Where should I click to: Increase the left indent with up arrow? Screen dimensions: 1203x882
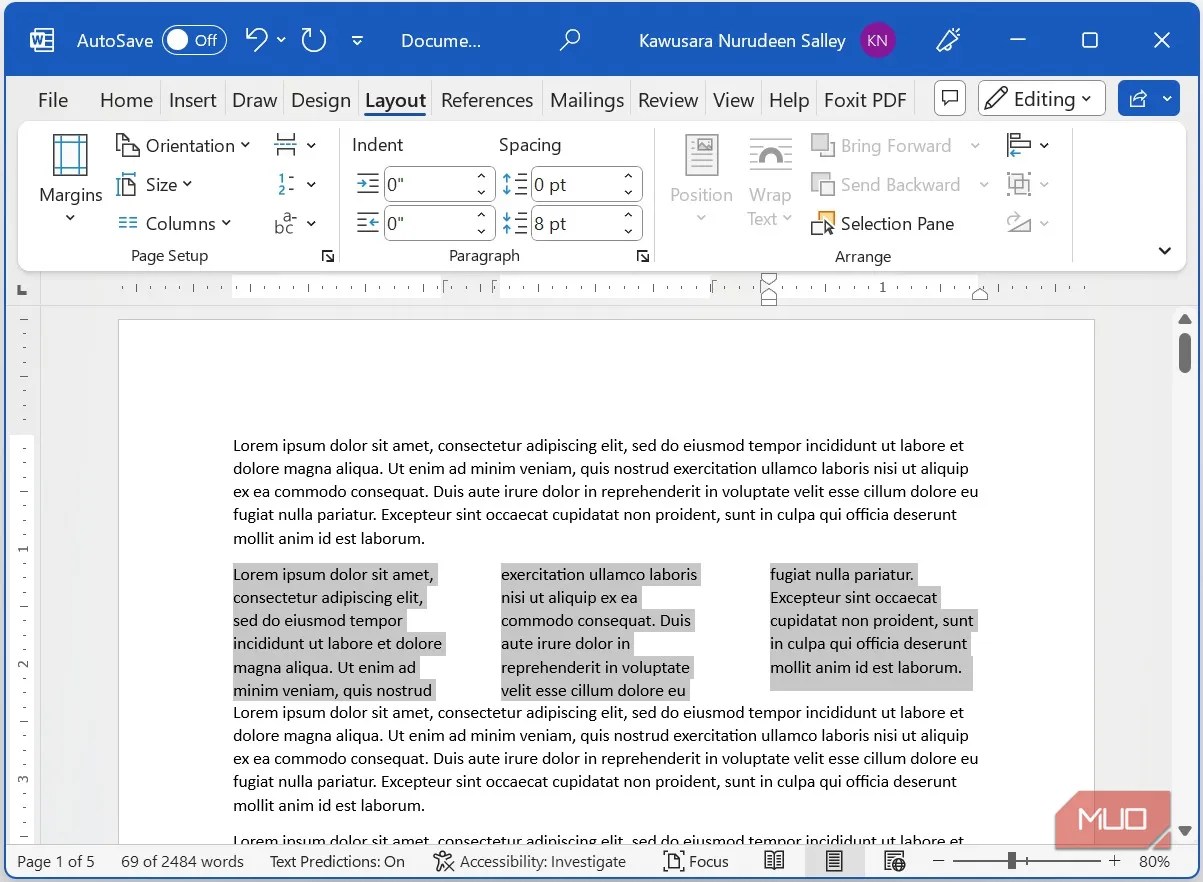pyautogui.click(x=482, y=177)
